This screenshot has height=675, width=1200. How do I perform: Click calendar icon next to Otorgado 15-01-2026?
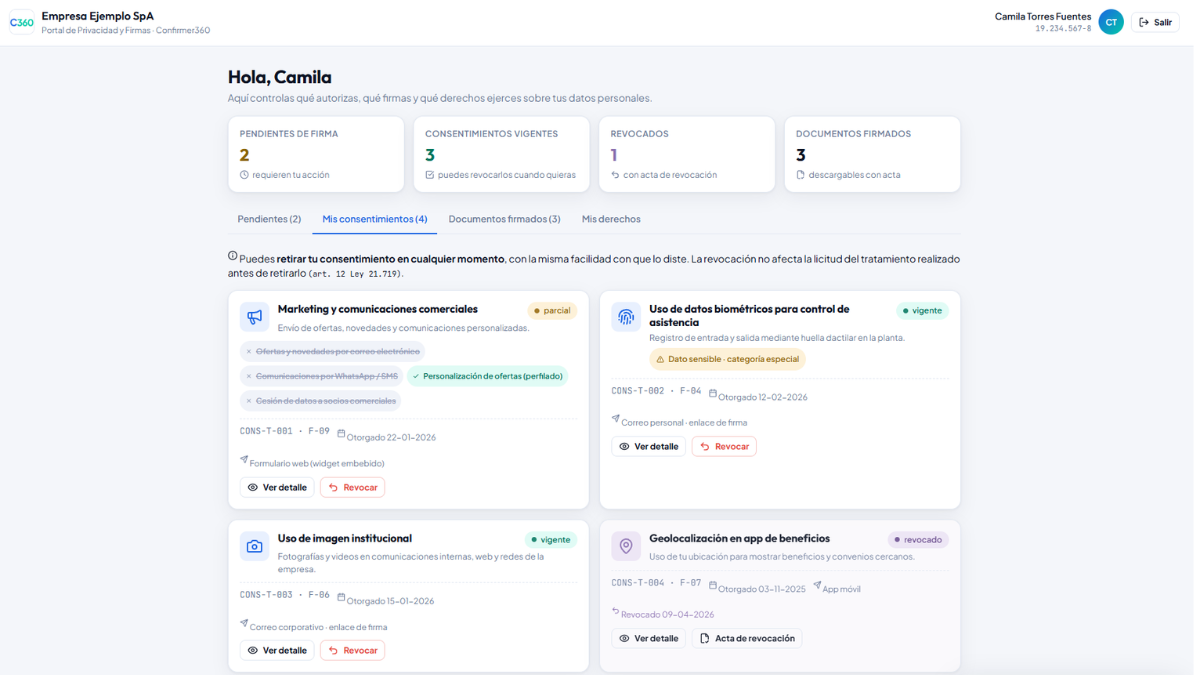341,598
